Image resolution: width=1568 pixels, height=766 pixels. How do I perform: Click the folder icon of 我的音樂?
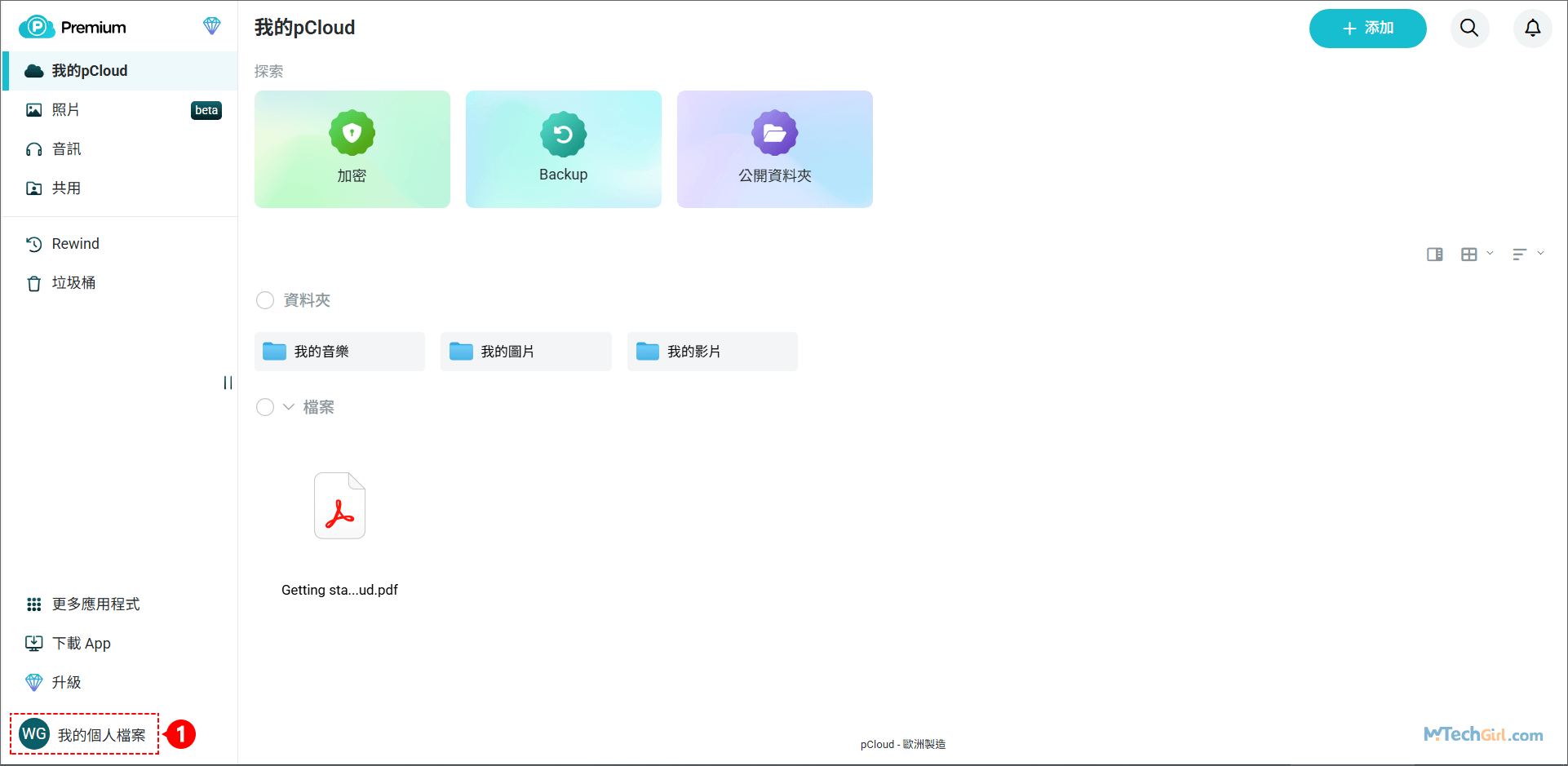click(274, 352)
